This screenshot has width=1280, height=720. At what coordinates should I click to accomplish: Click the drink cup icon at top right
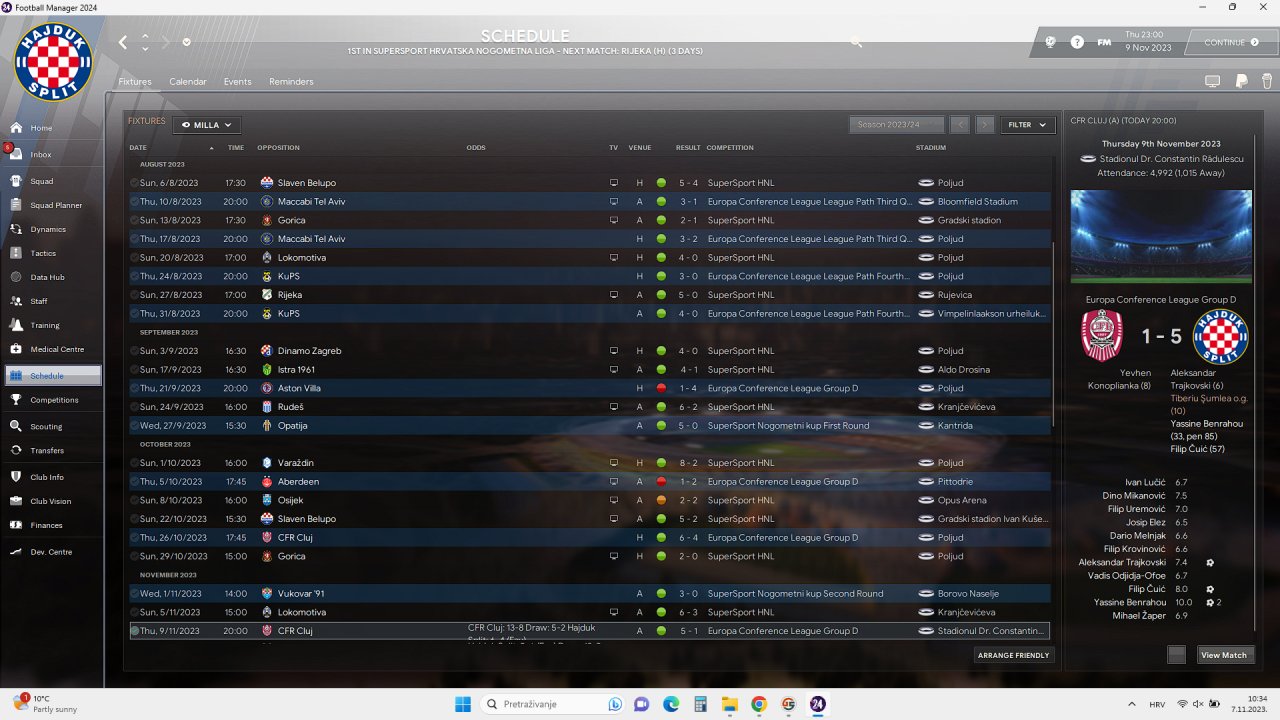point(1268,81)
